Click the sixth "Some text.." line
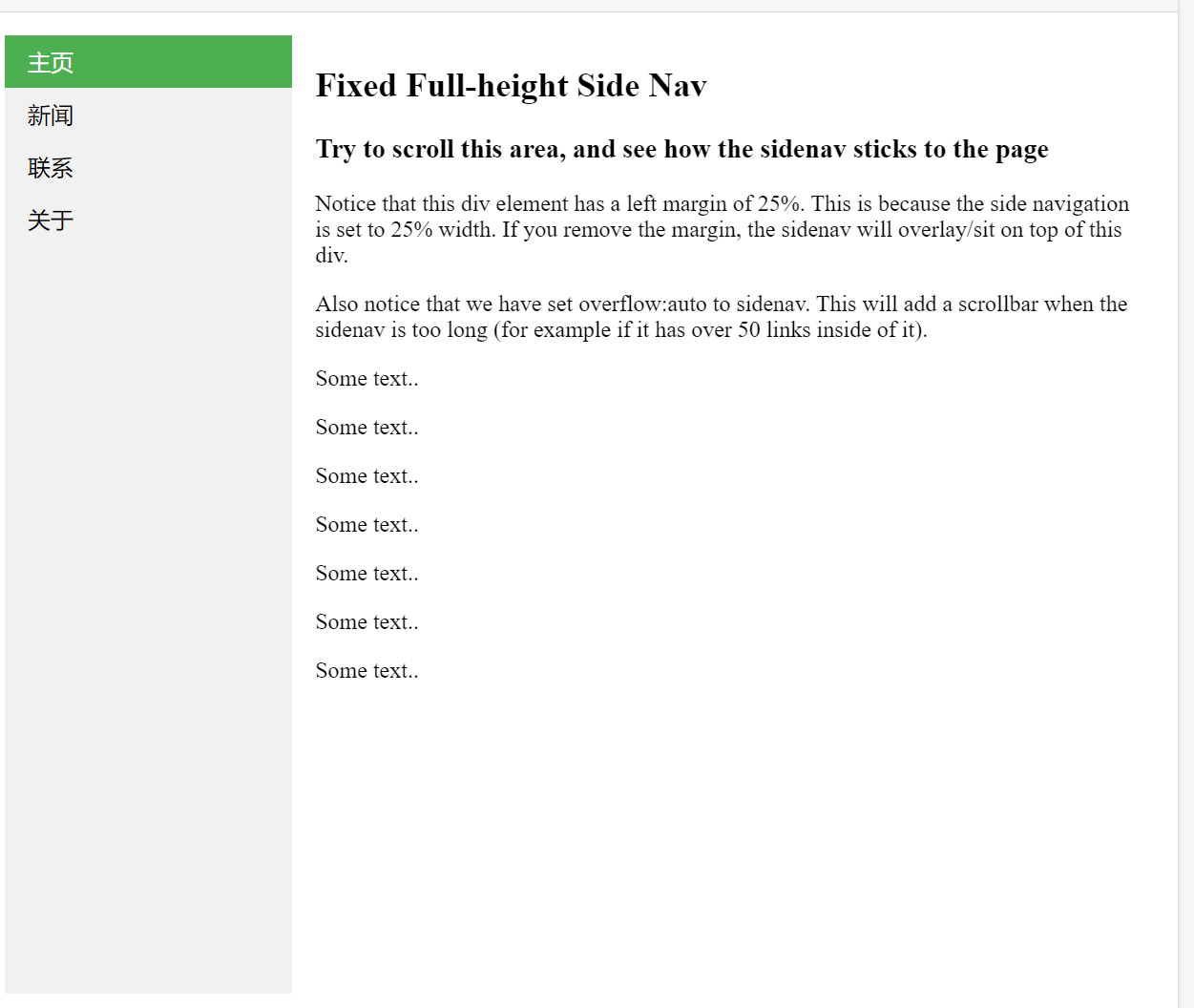The image size is (1194, 1008). (x=367, y=622)
